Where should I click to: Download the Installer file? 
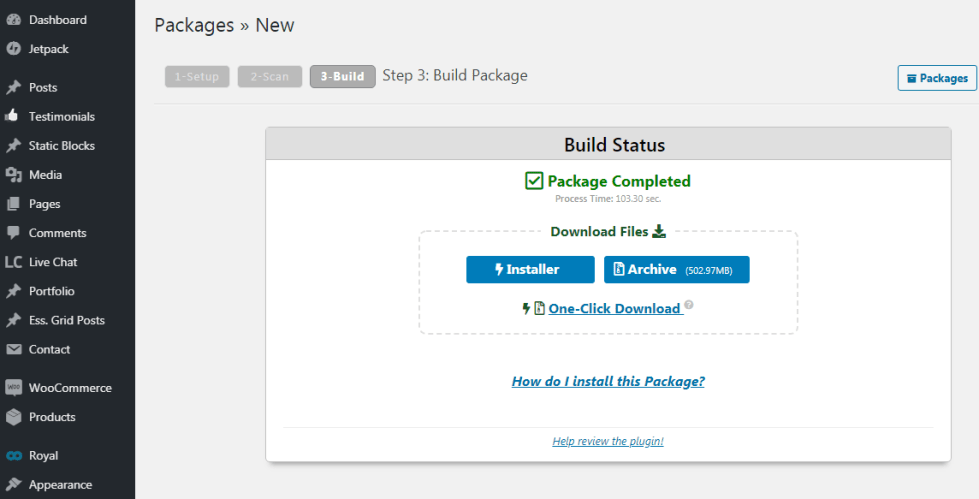click(x=530, y=269)
